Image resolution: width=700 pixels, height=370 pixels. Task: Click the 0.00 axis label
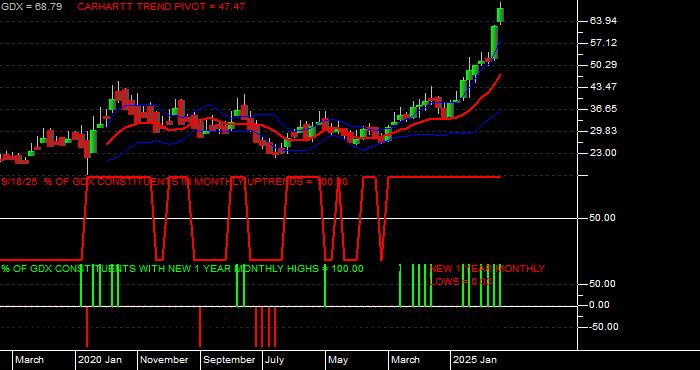point(600,305)
